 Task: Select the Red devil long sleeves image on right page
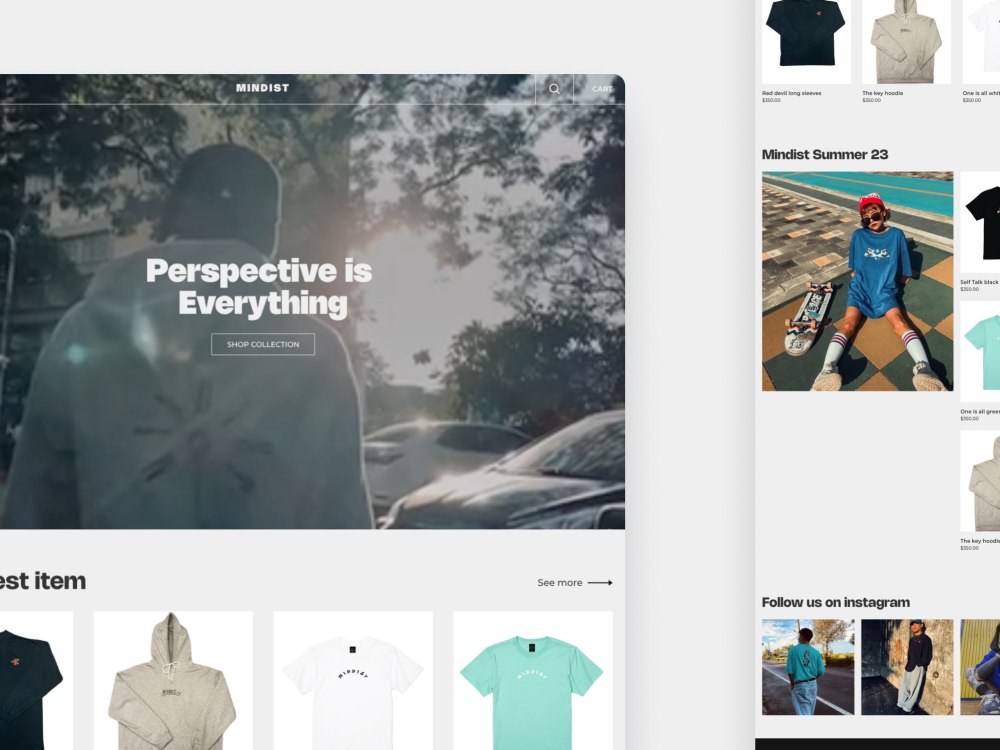806,41
